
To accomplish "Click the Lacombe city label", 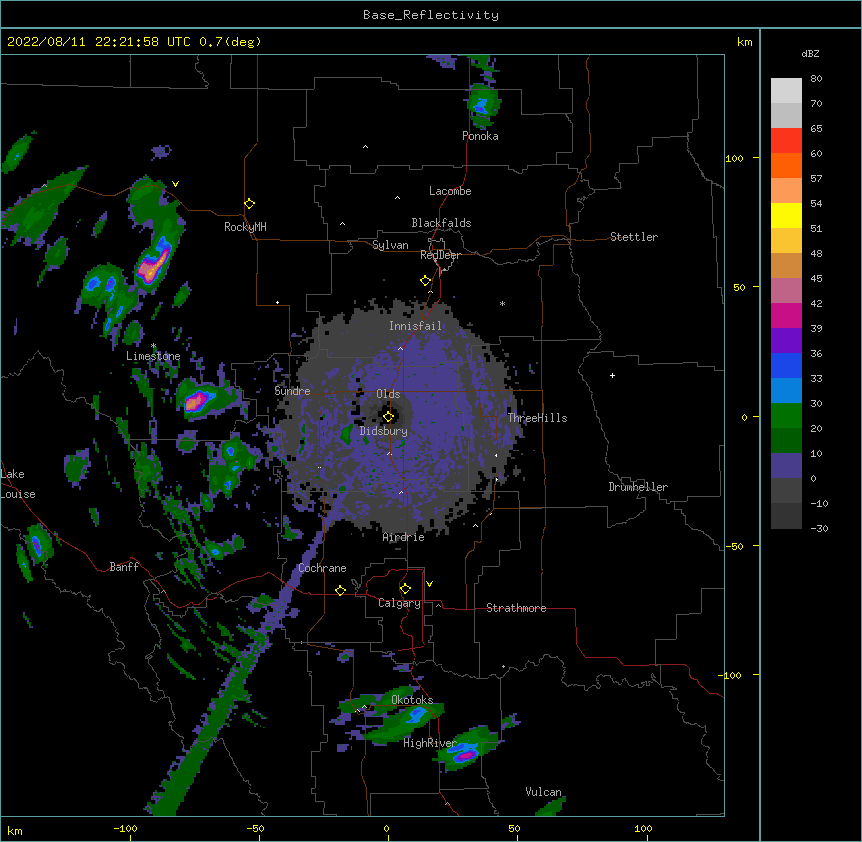I will [450, 191].
